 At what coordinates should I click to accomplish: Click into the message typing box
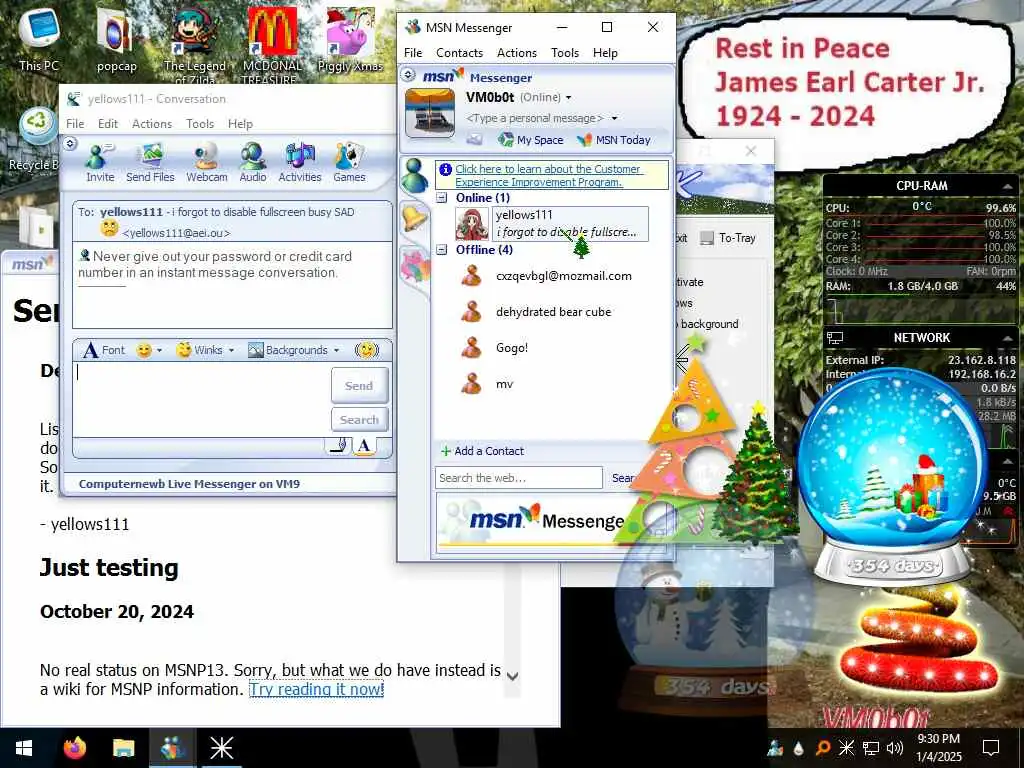(x=201, y=398)
